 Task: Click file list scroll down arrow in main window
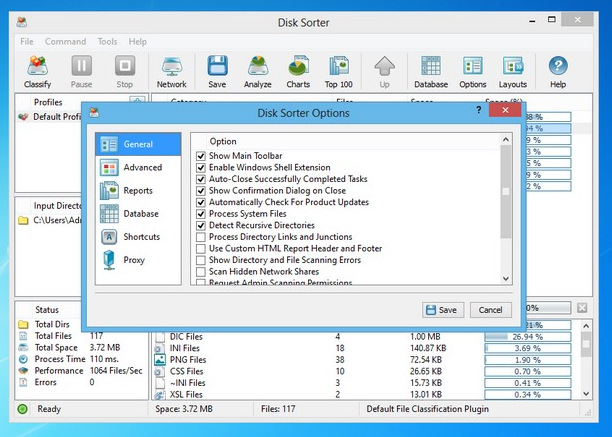click(586, 394)
